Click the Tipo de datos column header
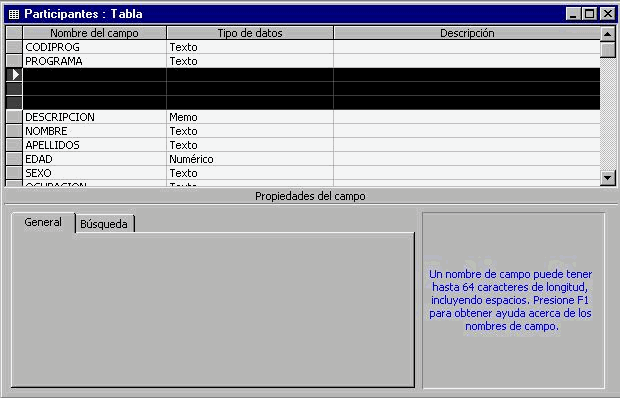This screenshot has height=398, width=620. [x=250, y=33]
